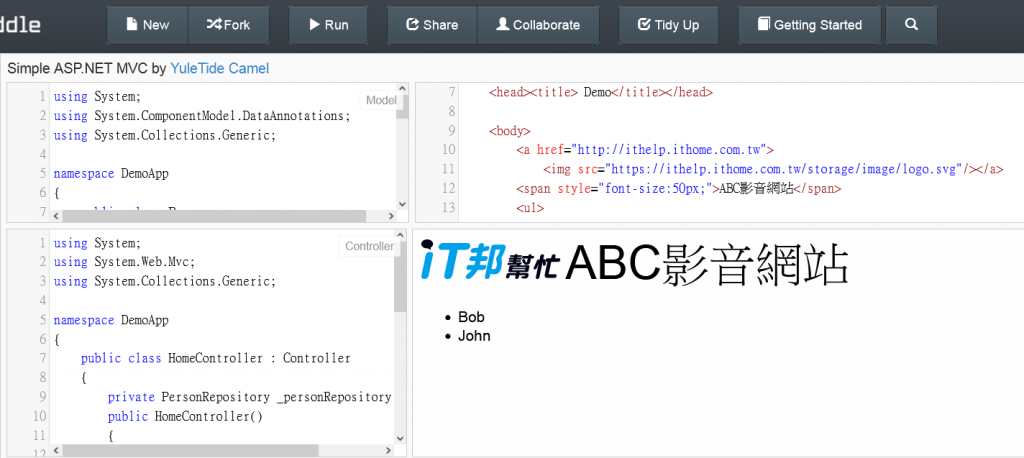Tidy Up the code
1024x458 pixels.
668,25
